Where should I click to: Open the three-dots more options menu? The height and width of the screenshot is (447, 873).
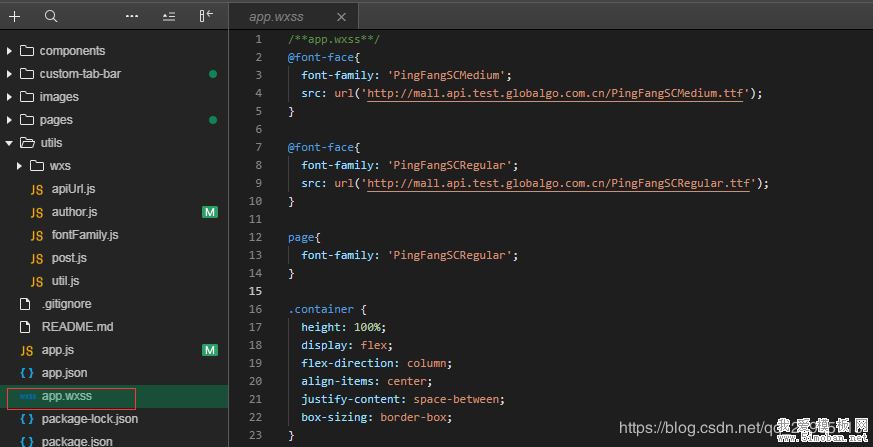(x=132, y=16)
